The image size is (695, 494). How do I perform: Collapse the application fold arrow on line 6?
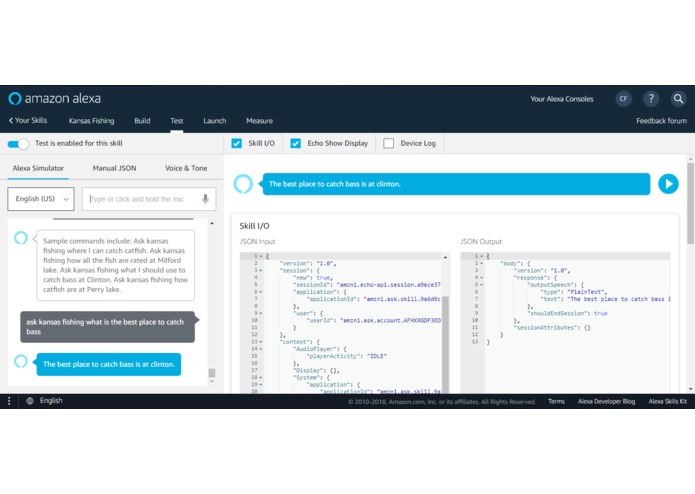click(261, 292)
